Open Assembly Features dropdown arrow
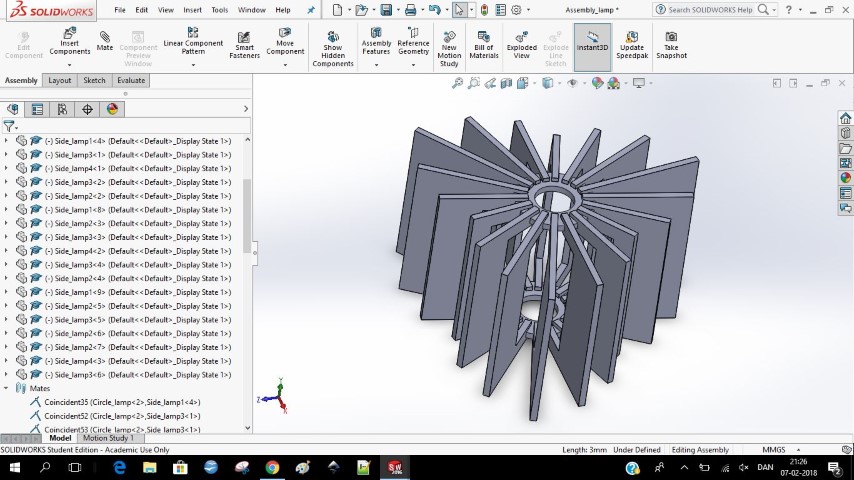 [376, 65]
